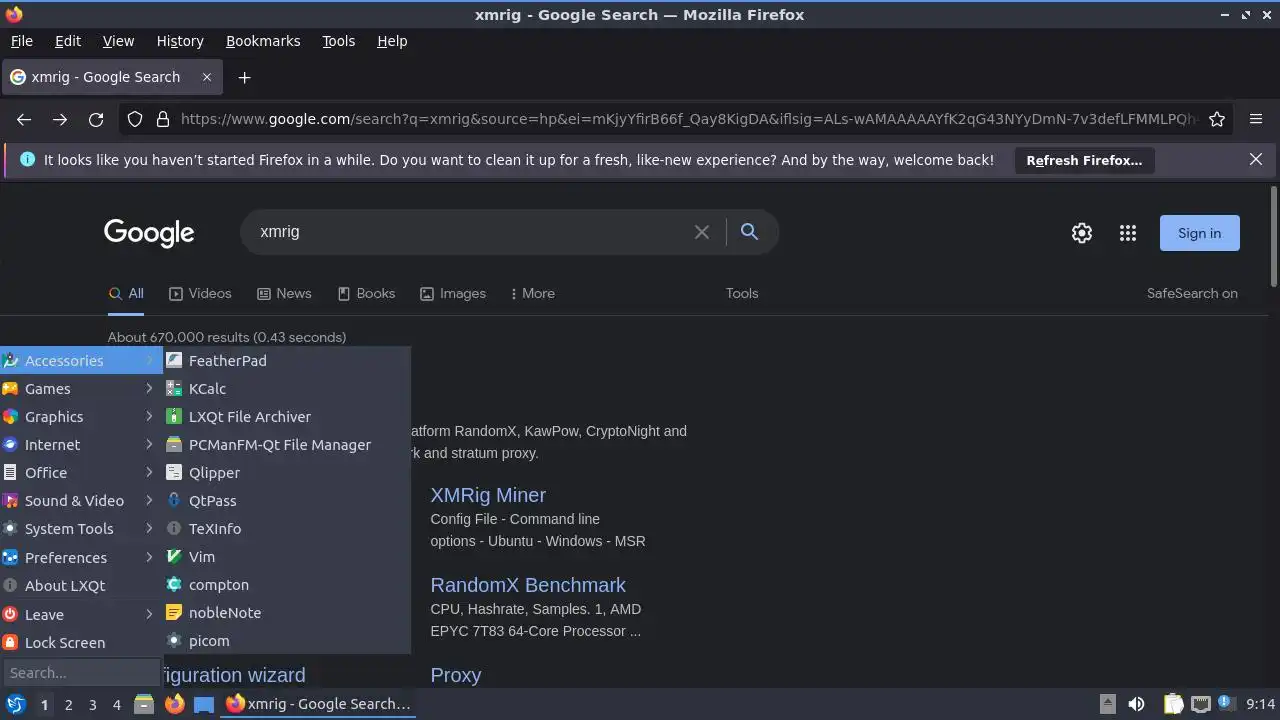Open TeXInfo from the menu

(287, 529)
